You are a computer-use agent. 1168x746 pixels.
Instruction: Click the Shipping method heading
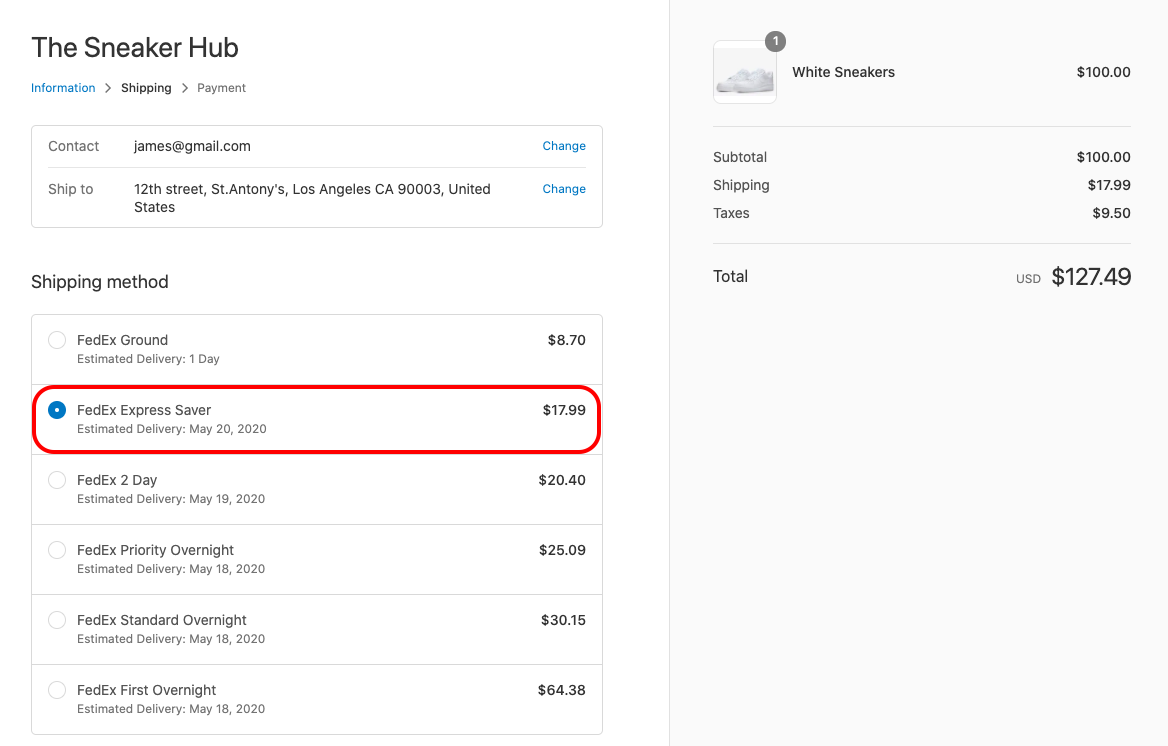(x=100, y=282)
